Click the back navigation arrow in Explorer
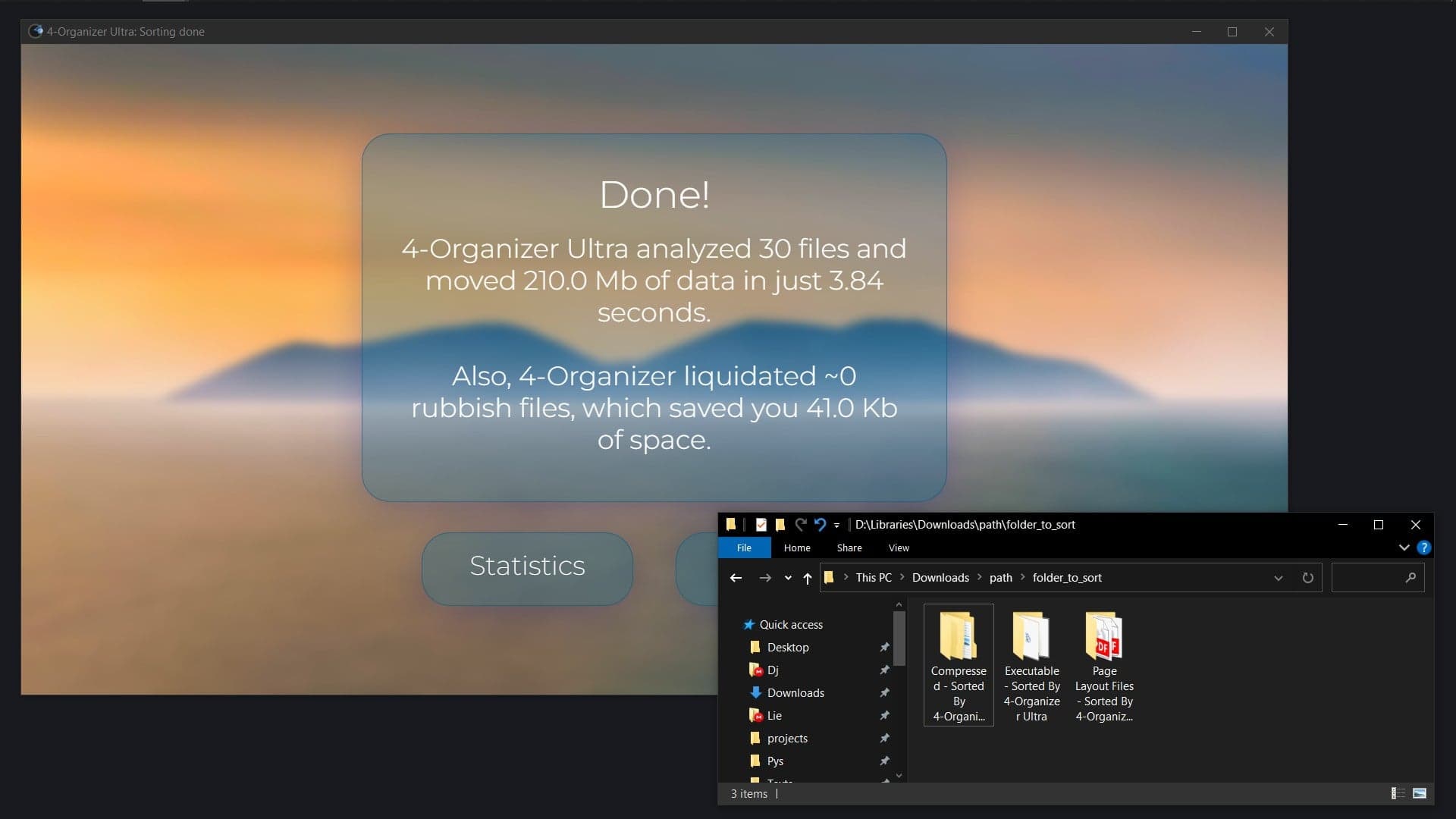This screenshot has height=819, width=1456. [x=736, y=577]
